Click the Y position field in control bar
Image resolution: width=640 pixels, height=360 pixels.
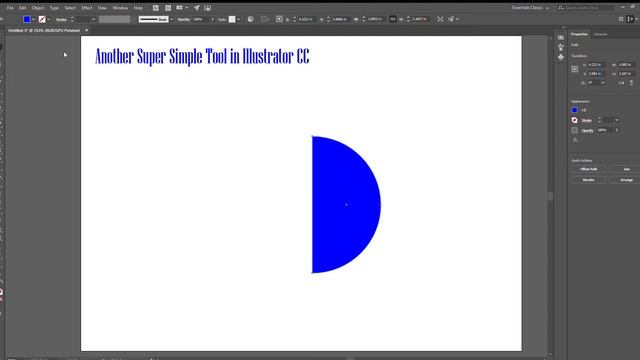point(340,19)
